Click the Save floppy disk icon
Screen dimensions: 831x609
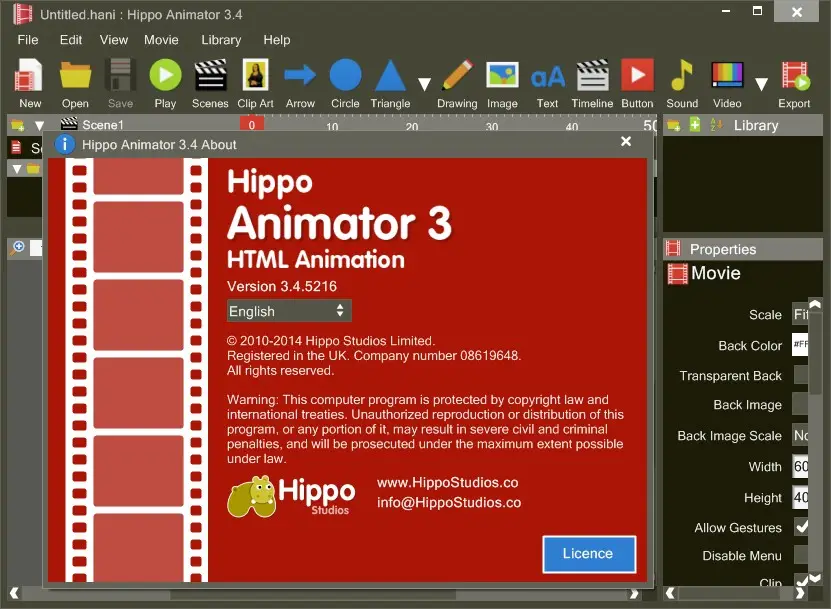click(x=120, y=84)
